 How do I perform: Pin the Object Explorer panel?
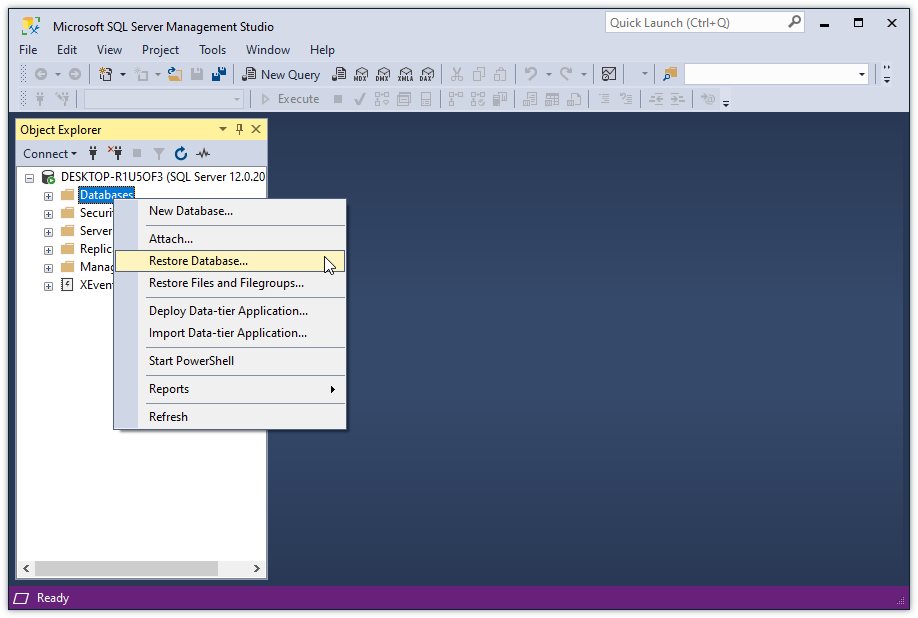point(239,129)
